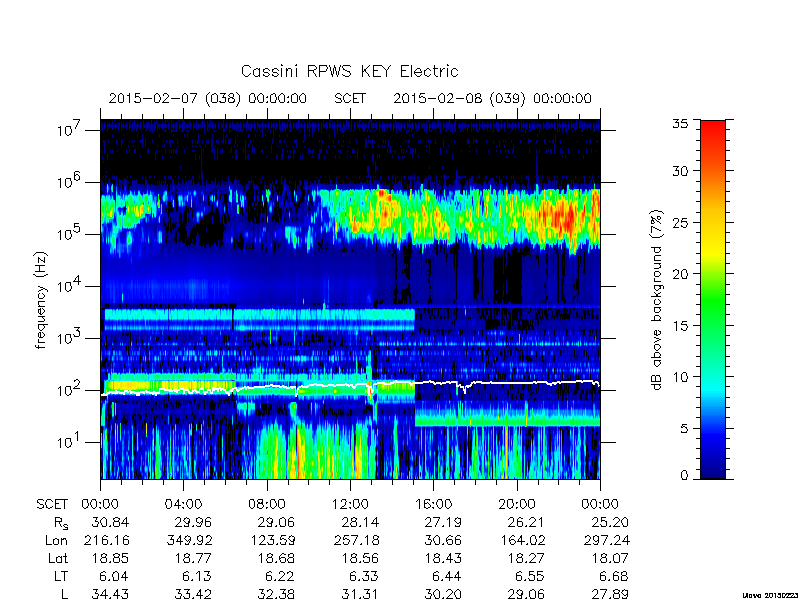Click the rainbow color scale bar
This screenshot has height=600, width=800.
tap(713, 299)
